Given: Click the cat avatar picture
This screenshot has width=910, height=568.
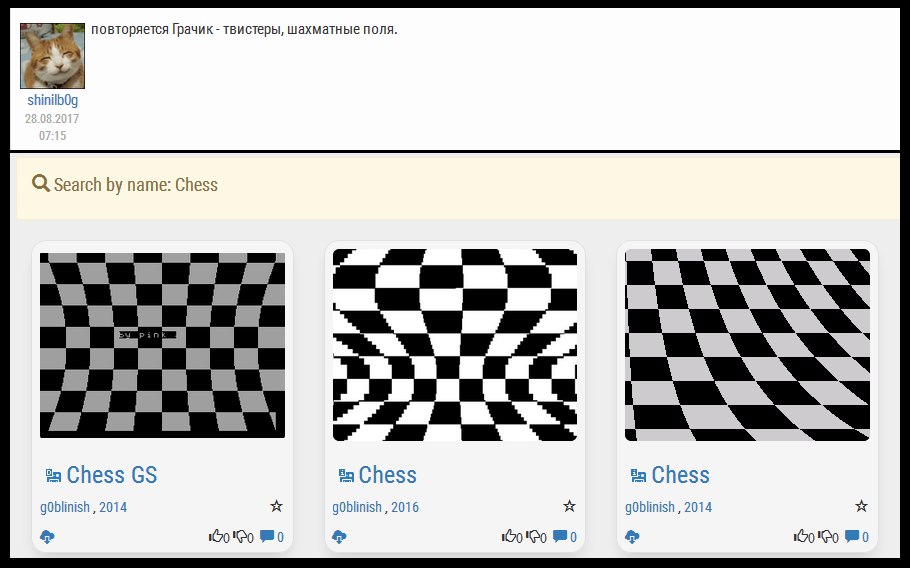Looking at the screenshot, I should (52, 55).
